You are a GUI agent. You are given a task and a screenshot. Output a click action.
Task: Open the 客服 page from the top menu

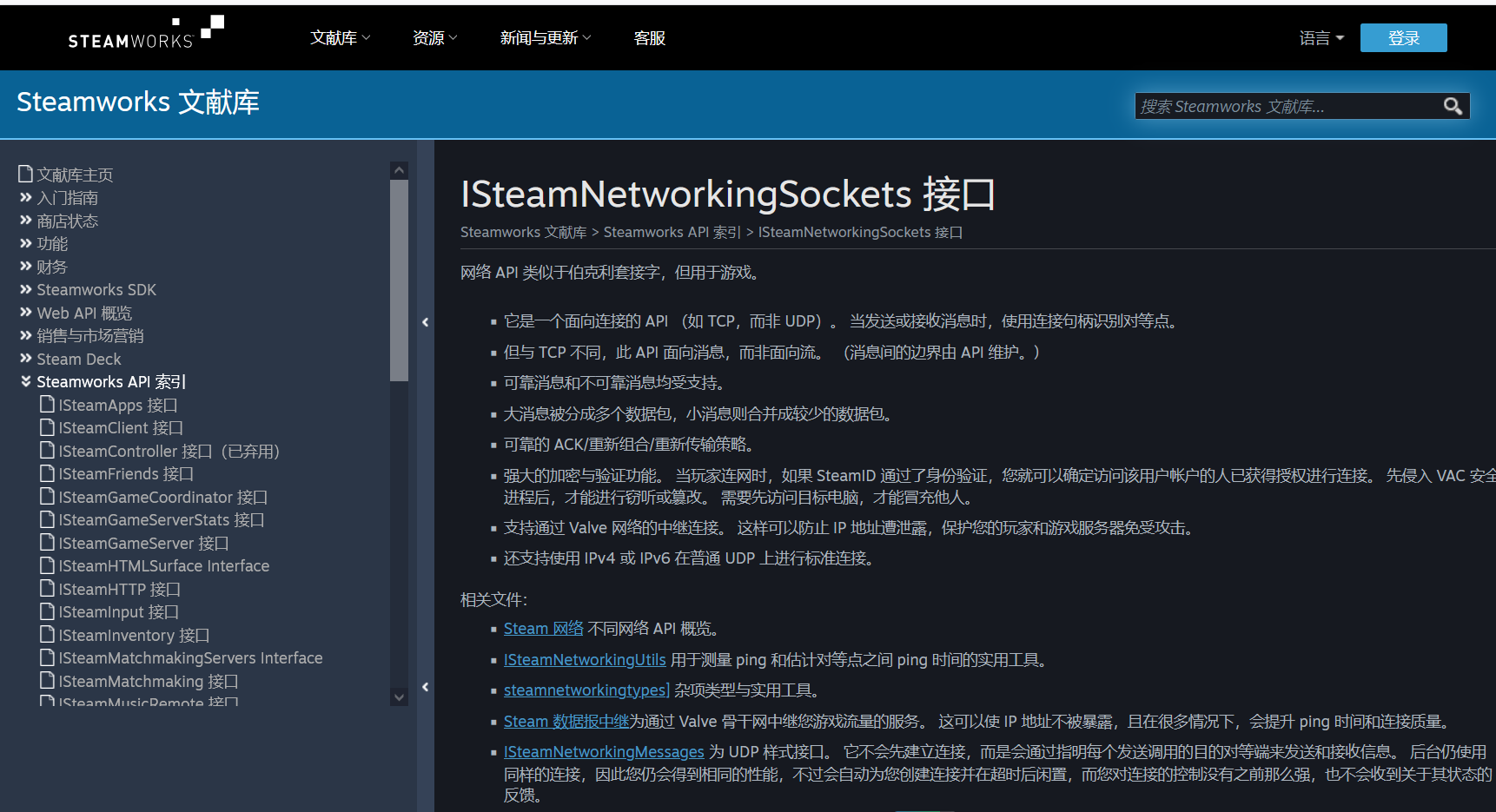[x=649, y=37]
